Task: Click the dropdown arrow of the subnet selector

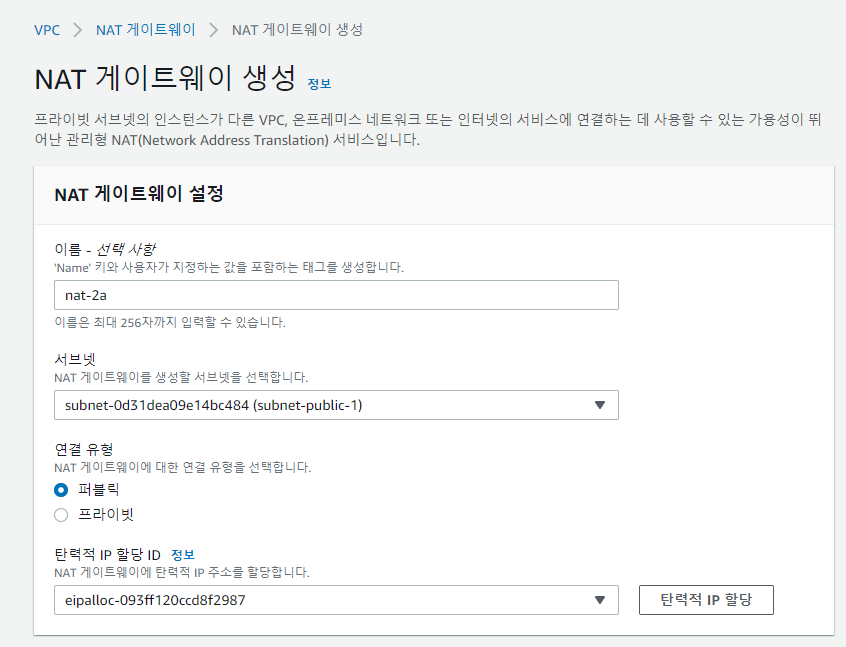Action: [x=600, y=405]
